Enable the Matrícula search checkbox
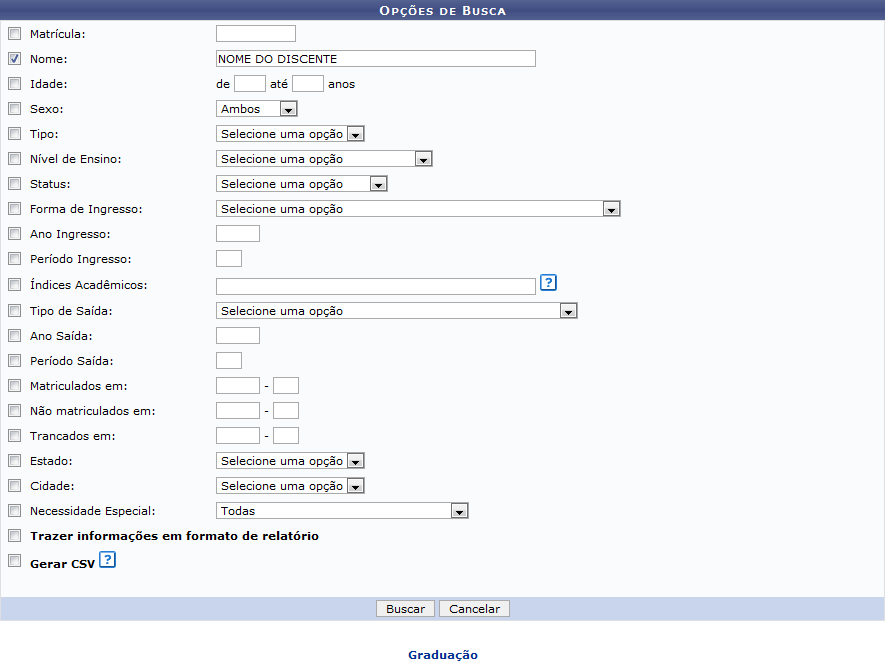885x661 pixels. pos(14,34)
